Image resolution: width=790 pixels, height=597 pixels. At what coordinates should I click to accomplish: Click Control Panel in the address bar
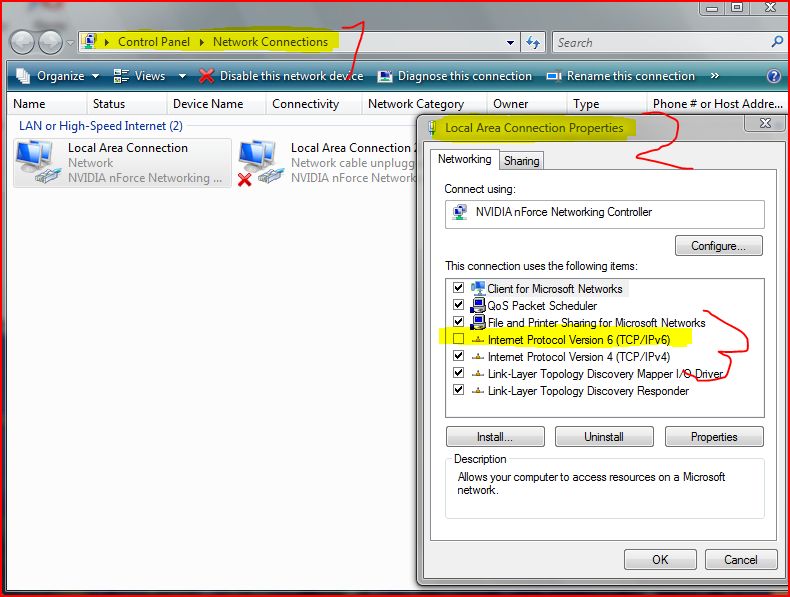(154, 42)
